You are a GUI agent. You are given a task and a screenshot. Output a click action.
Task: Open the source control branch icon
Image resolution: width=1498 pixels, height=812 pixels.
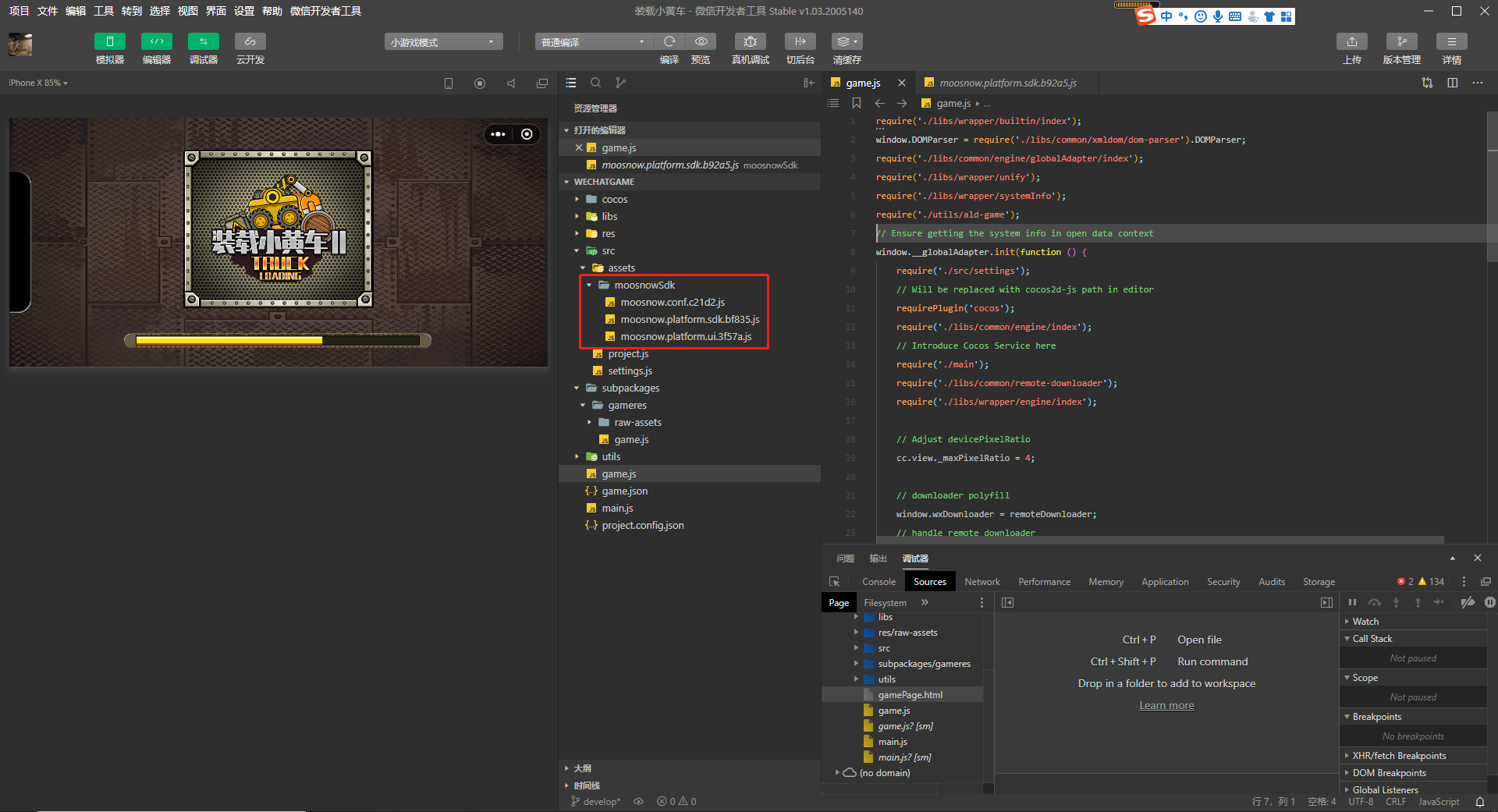coord(620,83)
